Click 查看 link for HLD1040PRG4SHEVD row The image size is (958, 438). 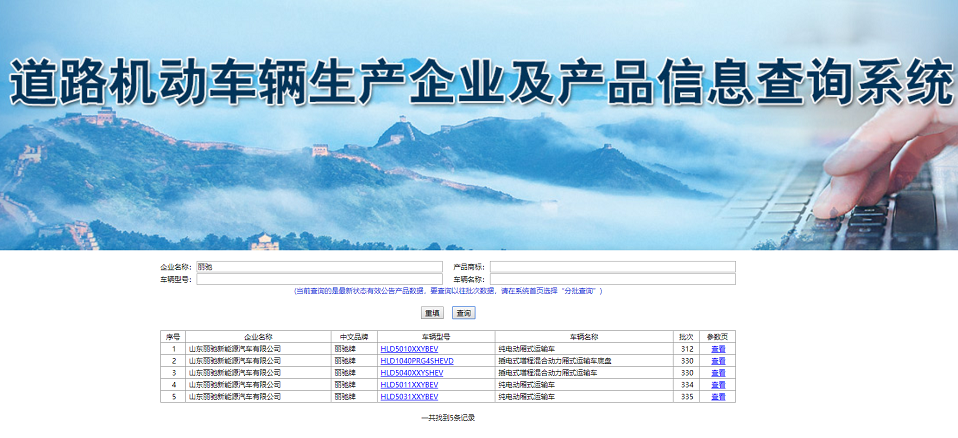pyautogui.click(x=718, y=361)
